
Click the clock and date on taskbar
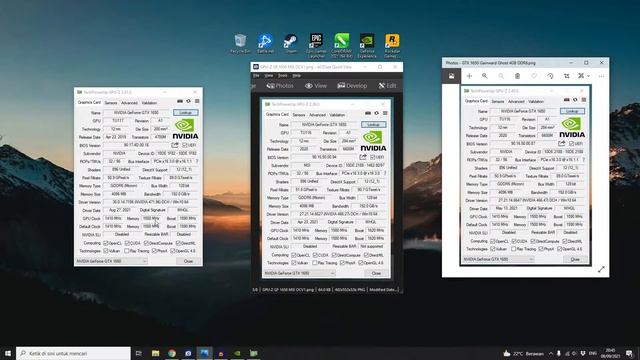coord(610,353)
